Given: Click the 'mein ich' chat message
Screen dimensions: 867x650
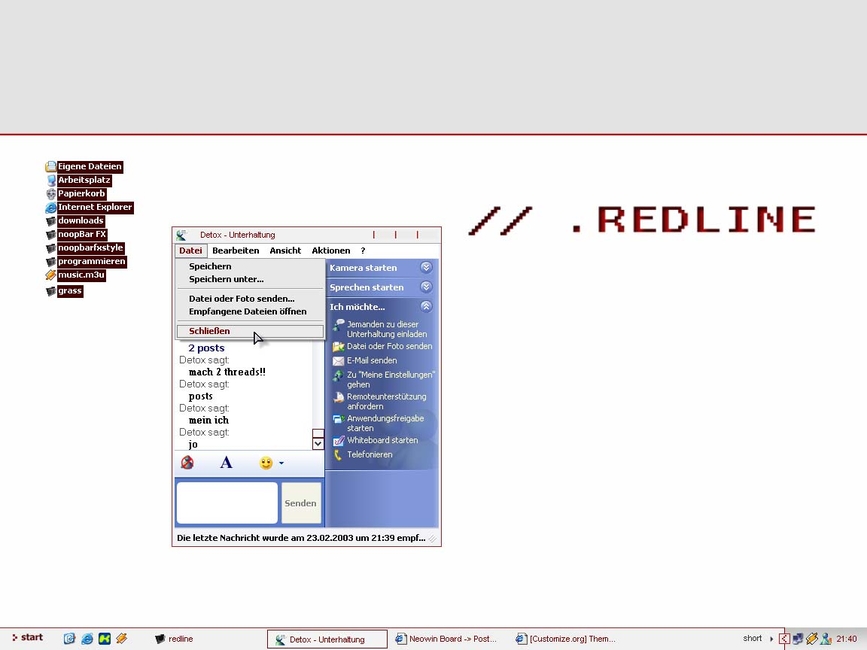Looking at the screenshot, I should (208, 420).
